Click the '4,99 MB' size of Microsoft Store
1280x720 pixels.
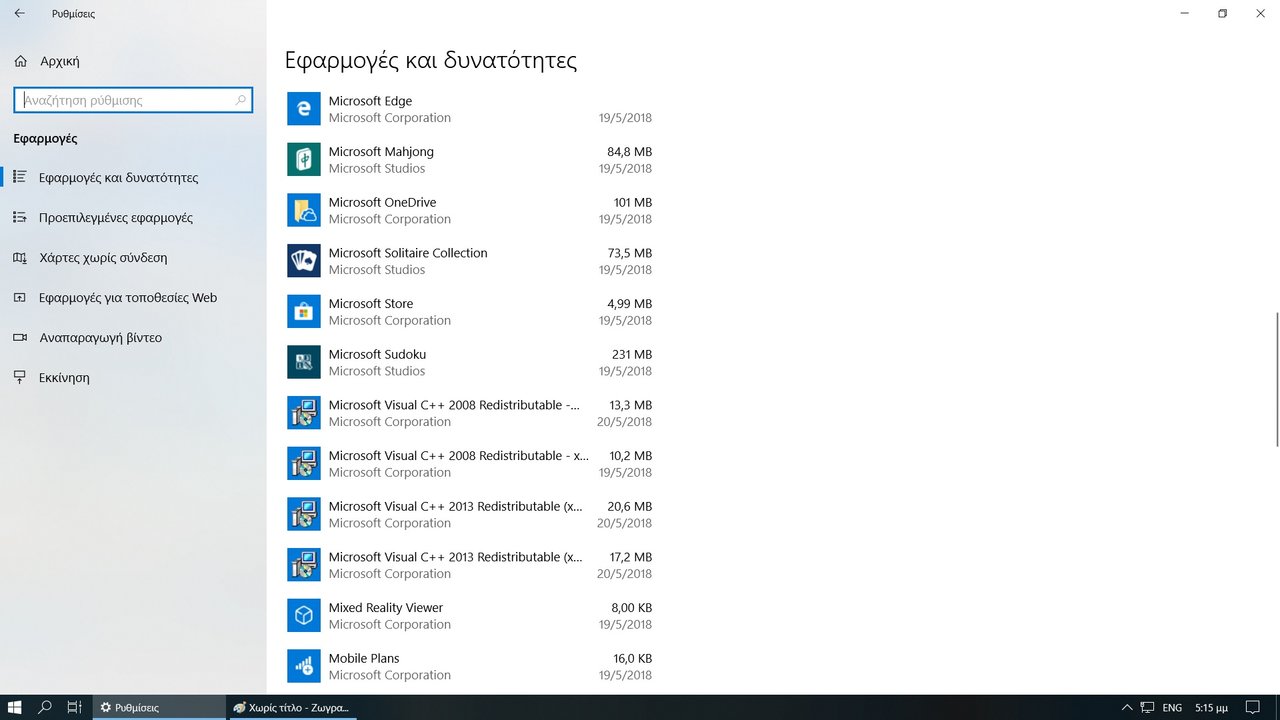coord(629,304)
